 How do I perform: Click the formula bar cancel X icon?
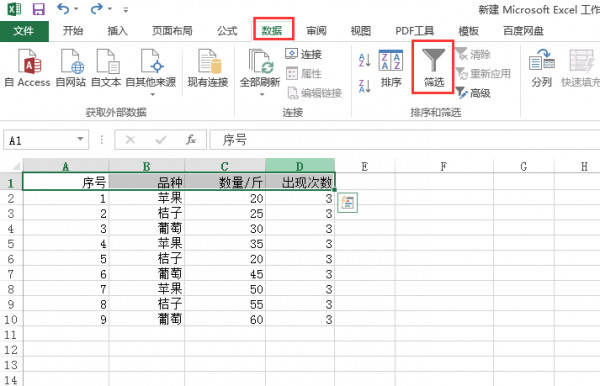130,140
